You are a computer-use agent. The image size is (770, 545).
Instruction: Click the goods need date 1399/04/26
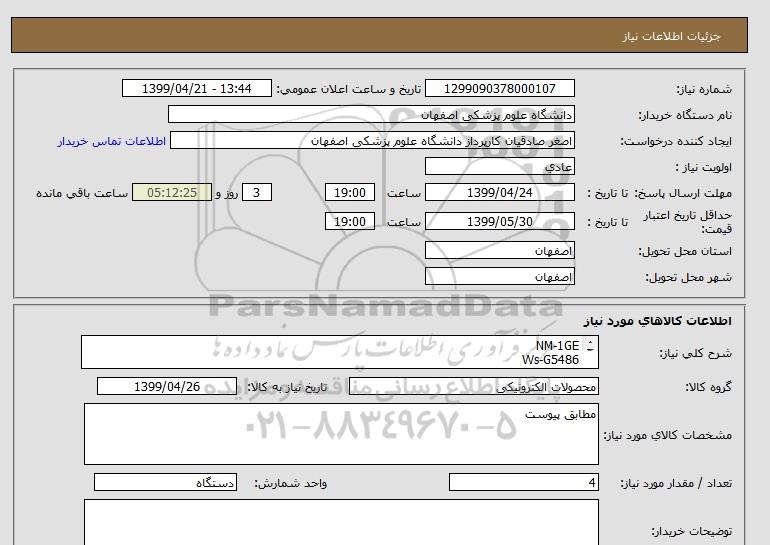(167, 386)
